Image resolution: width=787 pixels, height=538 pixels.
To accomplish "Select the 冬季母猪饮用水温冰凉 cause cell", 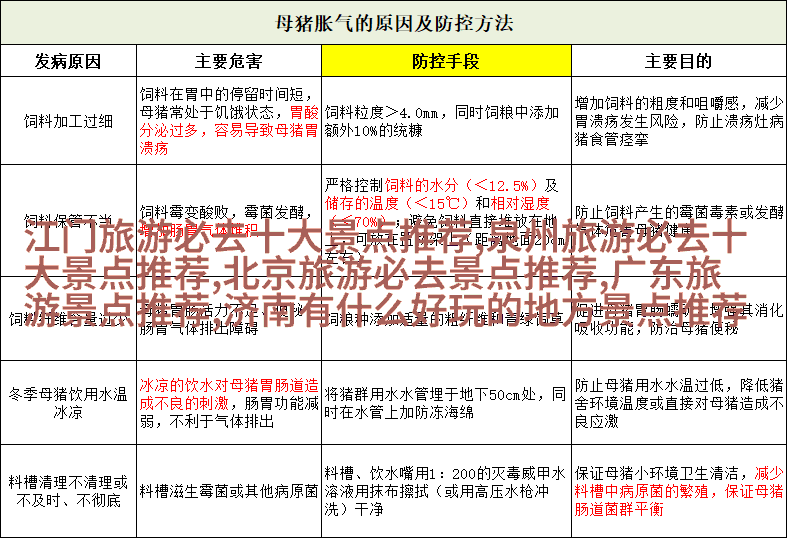I will pos(68,402).
